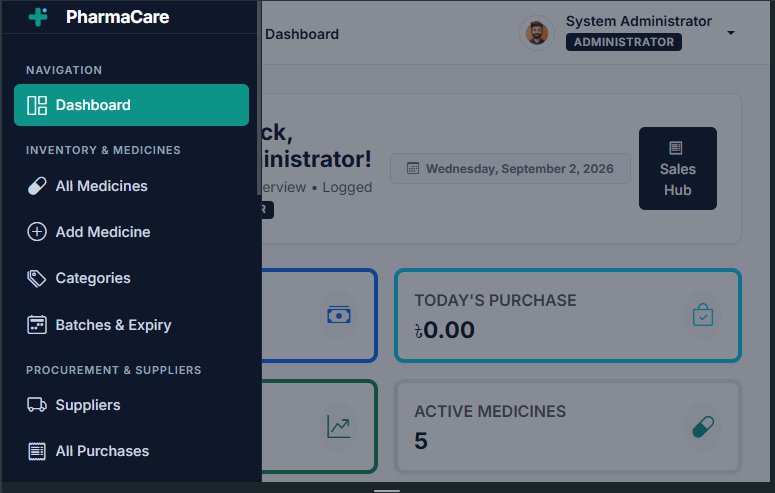This screenshot has height=493, width=775.
Task: Click the cash banknote icon on blue card
Action: point(339,315)
